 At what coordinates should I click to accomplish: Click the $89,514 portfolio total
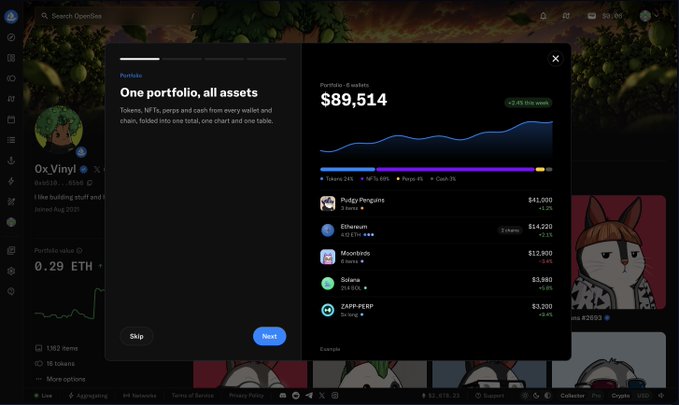click(x=354, y=100)
